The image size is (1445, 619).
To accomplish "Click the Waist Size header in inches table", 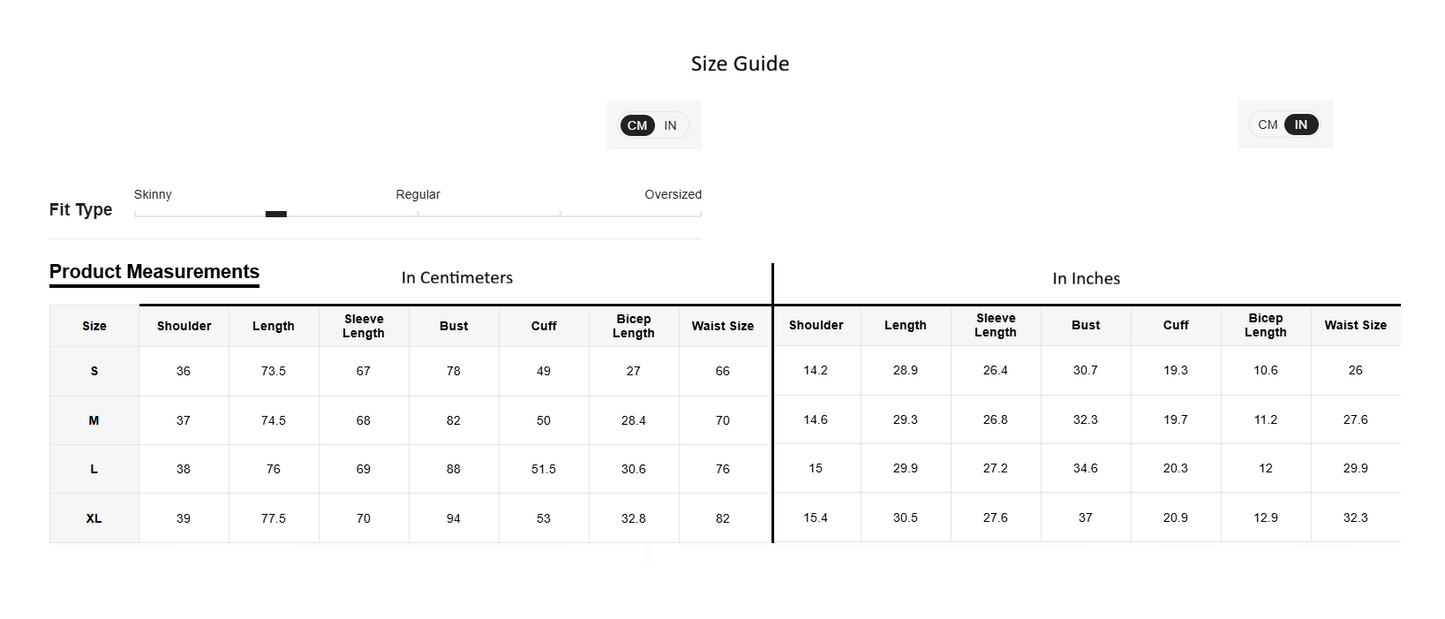I will click(1356, 325).
